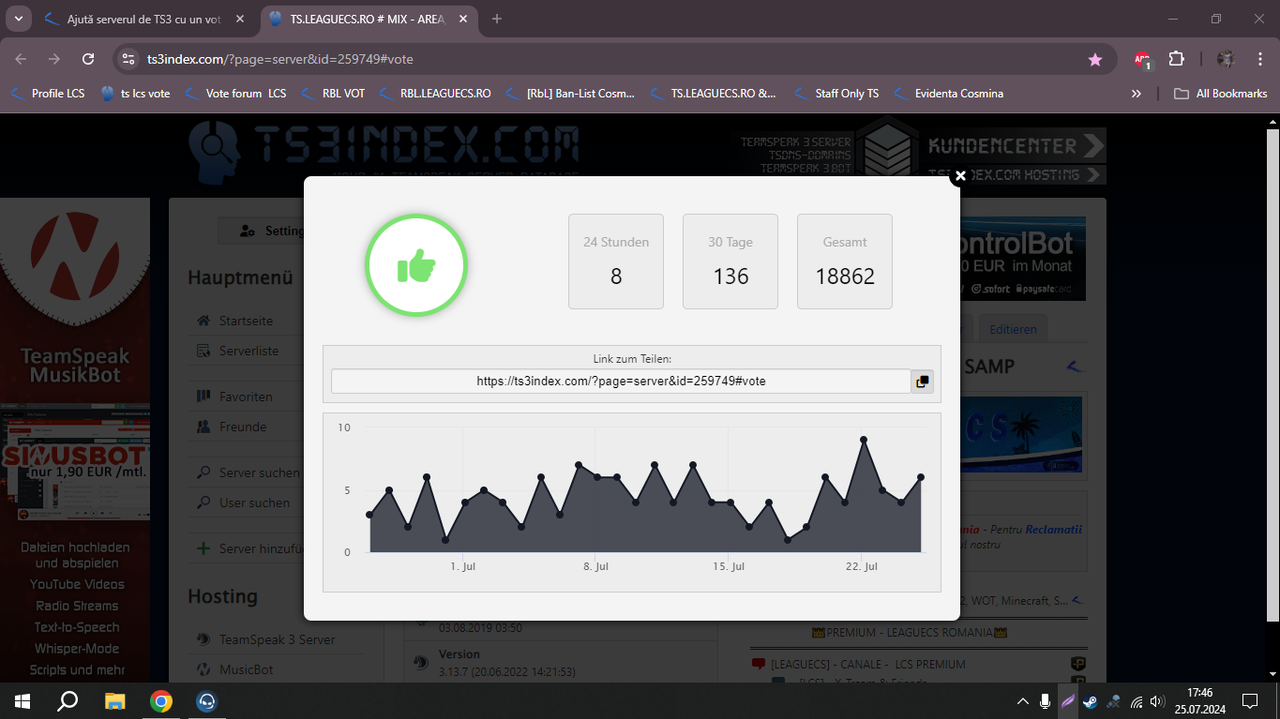Show hidden system tray icons

click(1022, 701)
